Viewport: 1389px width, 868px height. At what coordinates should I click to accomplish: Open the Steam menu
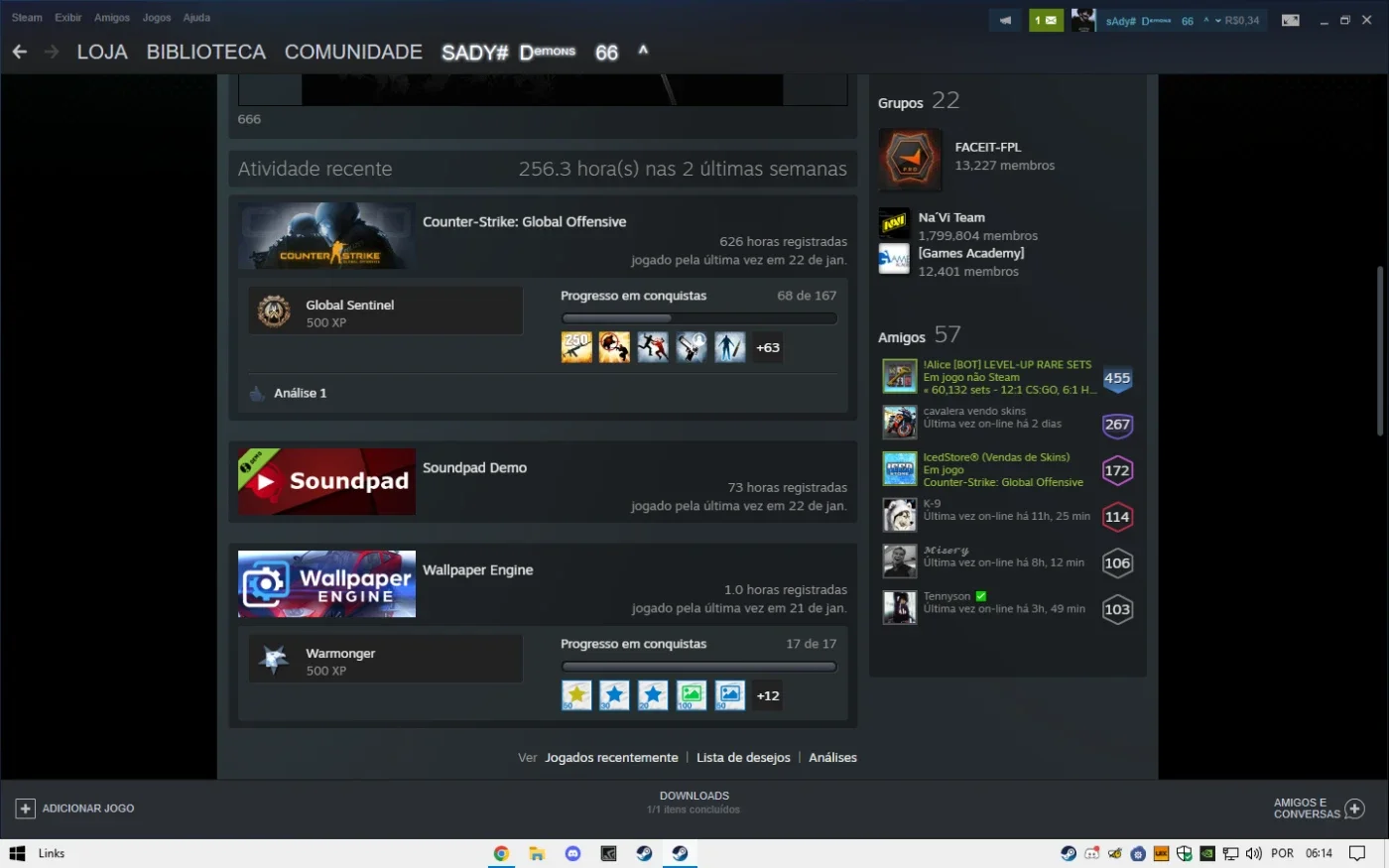click(x=27, y=18)
